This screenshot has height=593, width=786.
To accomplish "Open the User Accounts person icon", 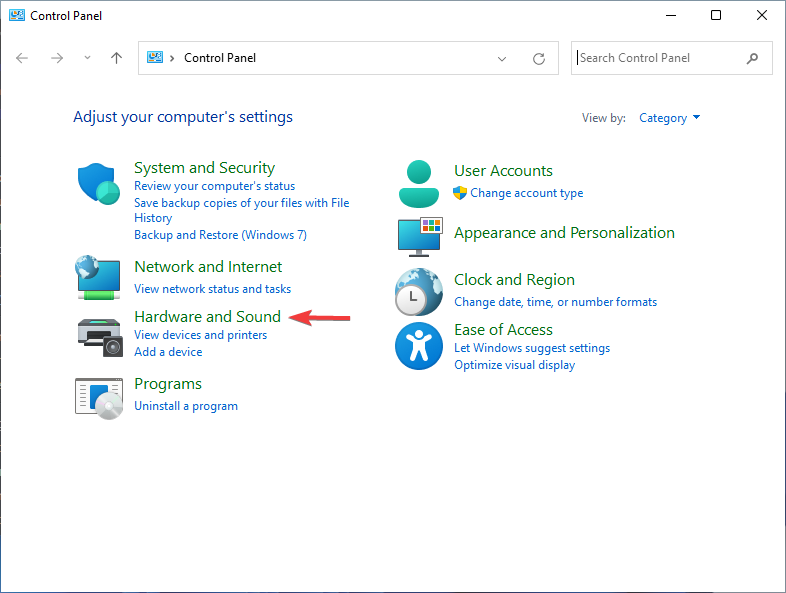I will click(419, 184).
